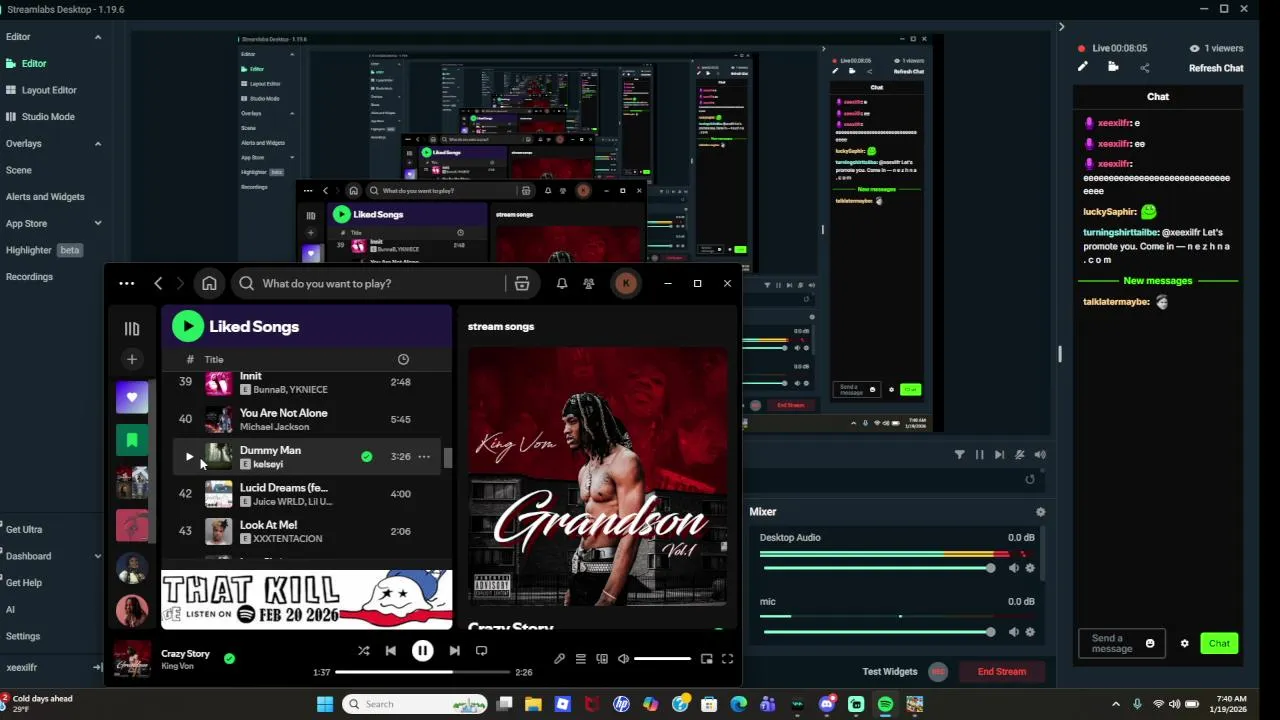Open Studio Mode in Streamlabs sidebar
Screen dimensions: 1280x720
pyautogui.click(x=48, y=117)
